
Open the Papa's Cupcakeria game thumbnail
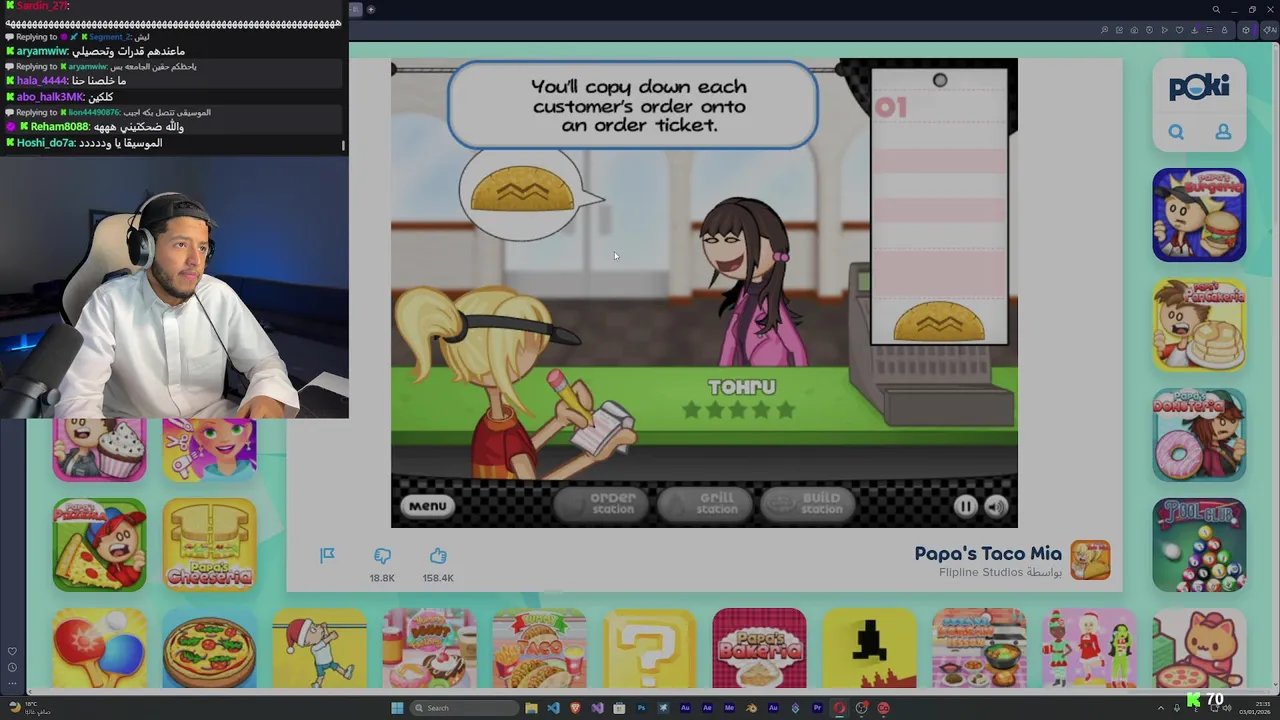tap(99, 450)
